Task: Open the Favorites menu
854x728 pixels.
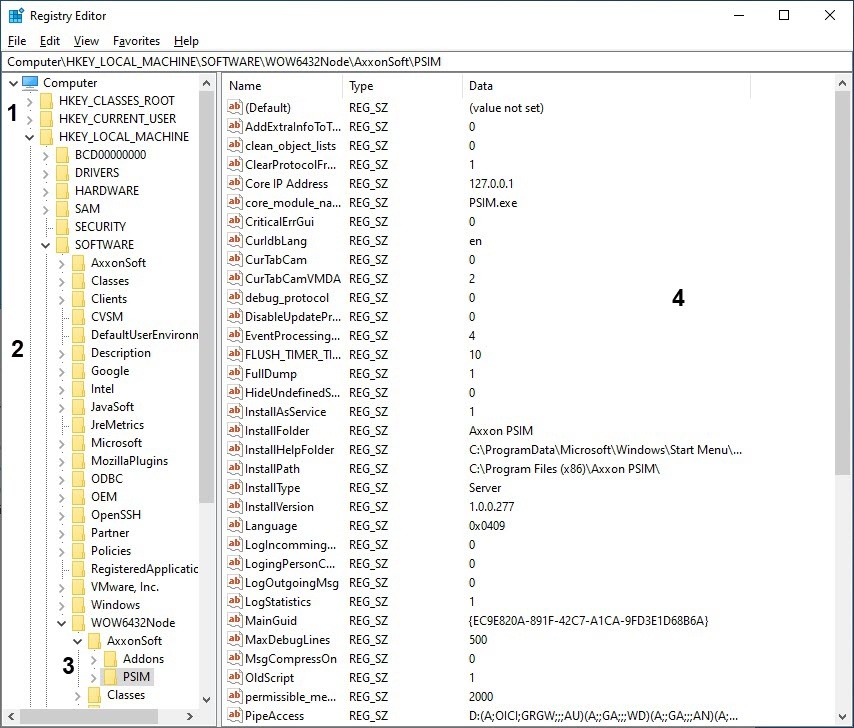Action: (136, 41)
